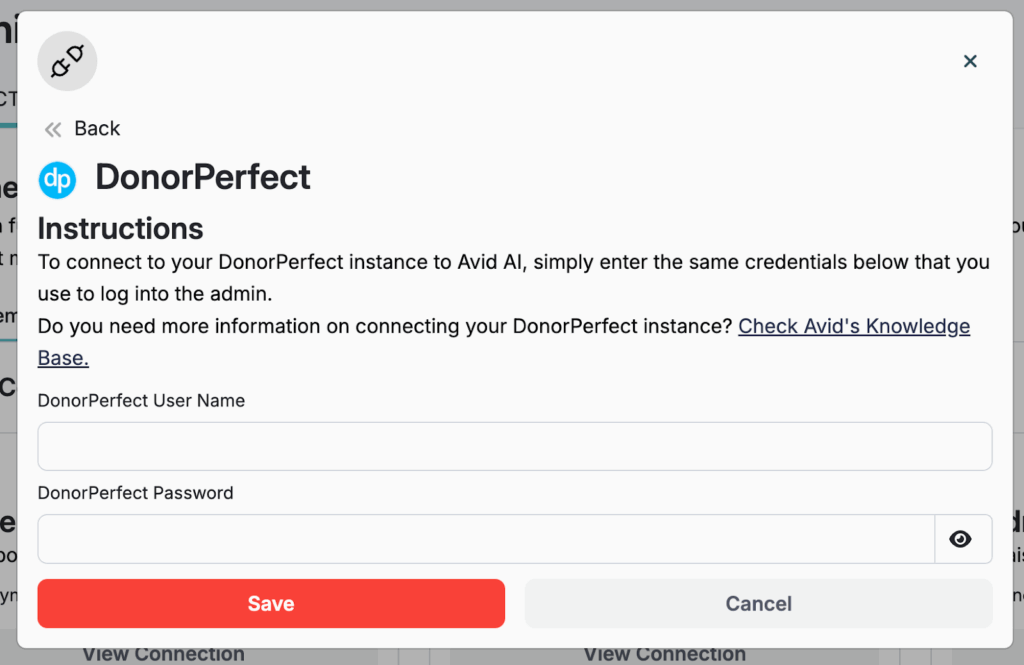
Task: Click the DonorPerfect User Name input field
Action: point(514,446)
